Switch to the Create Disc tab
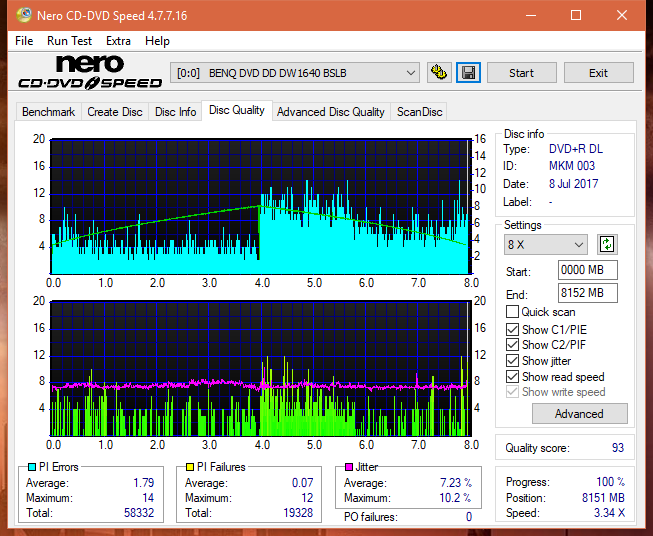The height and width of the screenshot is (536, 653). point(115,112)
